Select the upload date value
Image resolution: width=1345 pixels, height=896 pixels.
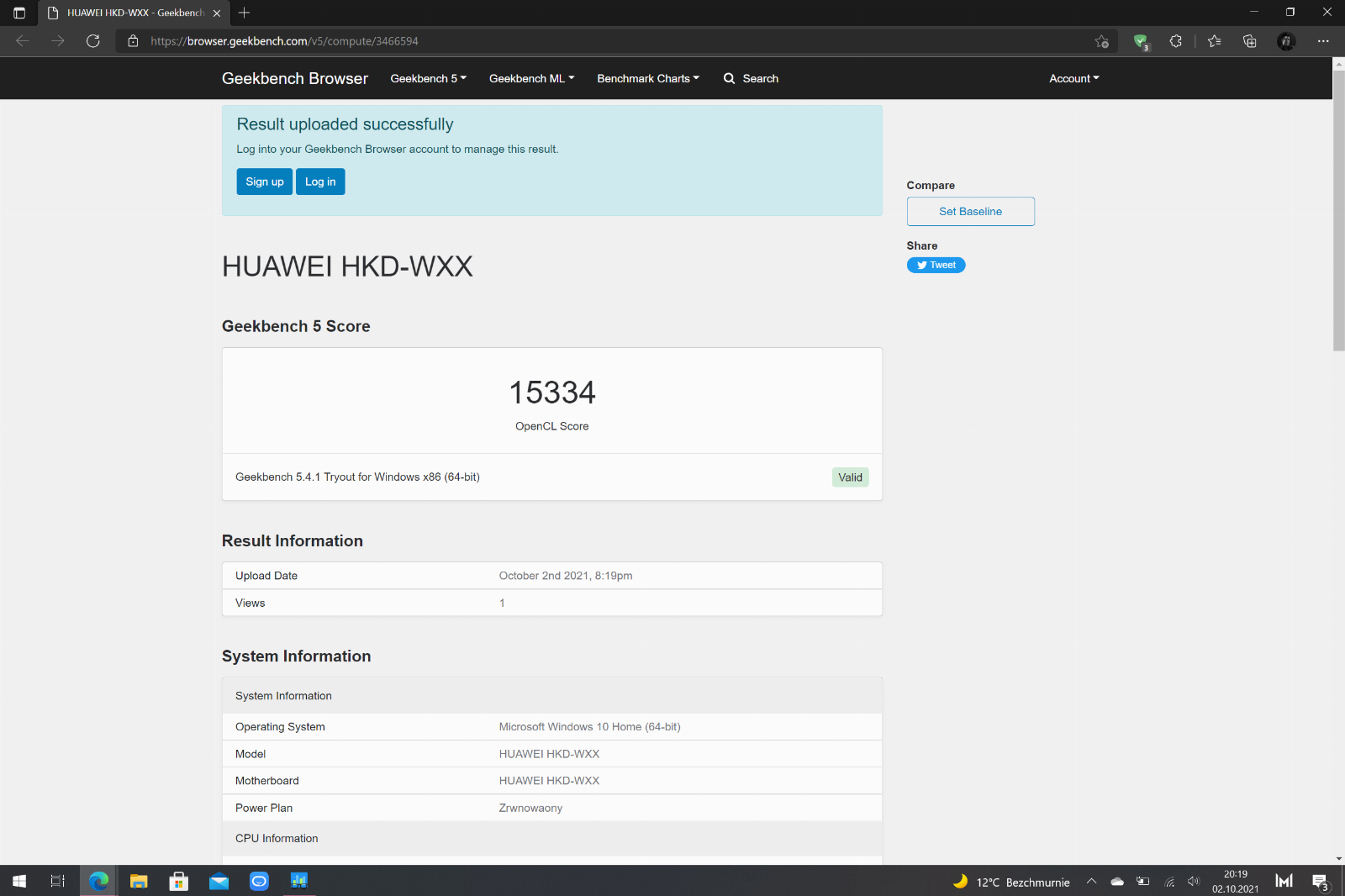pyautogui.click(x=566, y=576)
